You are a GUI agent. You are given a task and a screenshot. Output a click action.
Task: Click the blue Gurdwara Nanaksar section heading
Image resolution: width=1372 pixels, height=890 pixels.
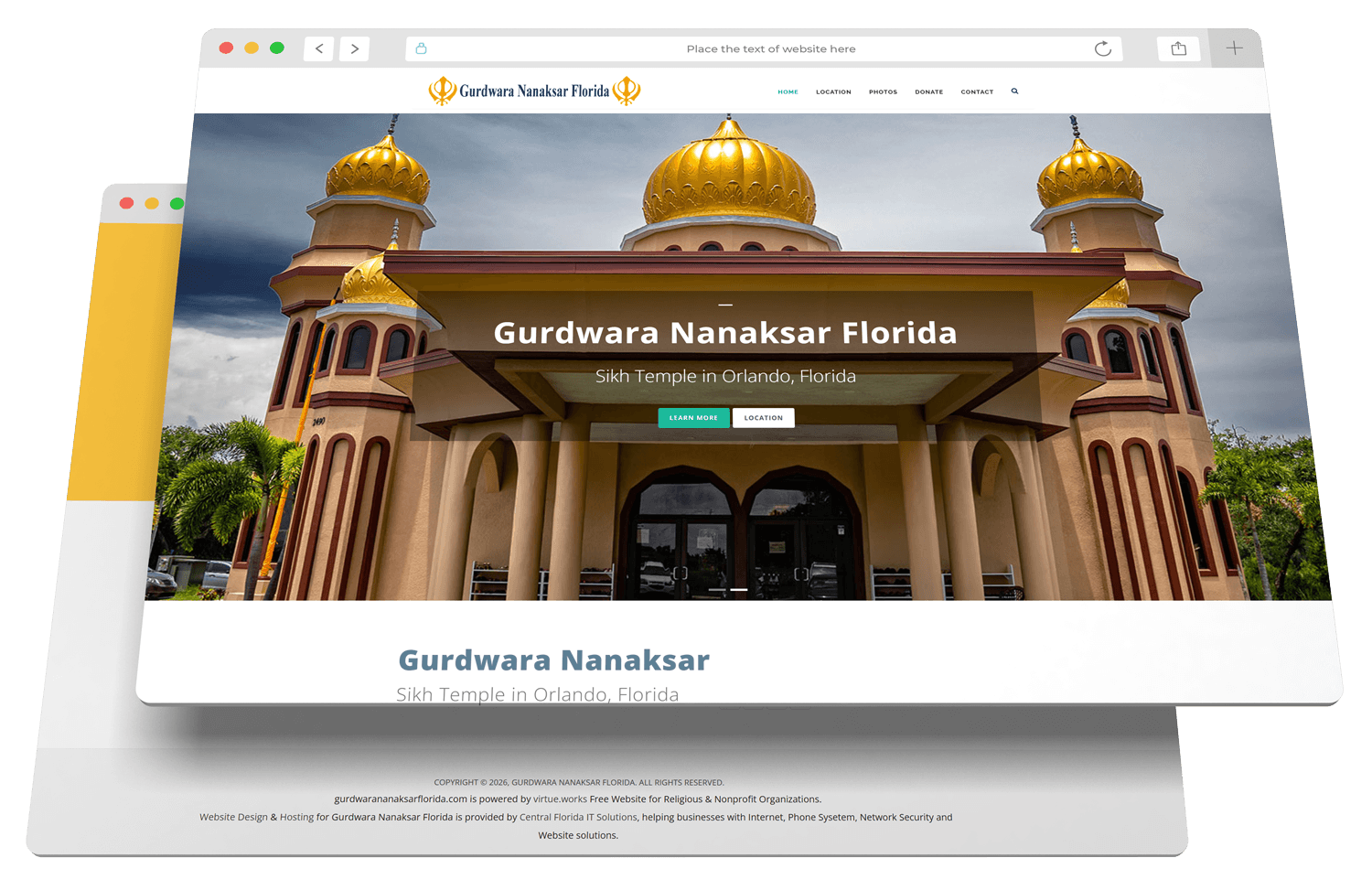pyautogui.click(x=554, y=660)
